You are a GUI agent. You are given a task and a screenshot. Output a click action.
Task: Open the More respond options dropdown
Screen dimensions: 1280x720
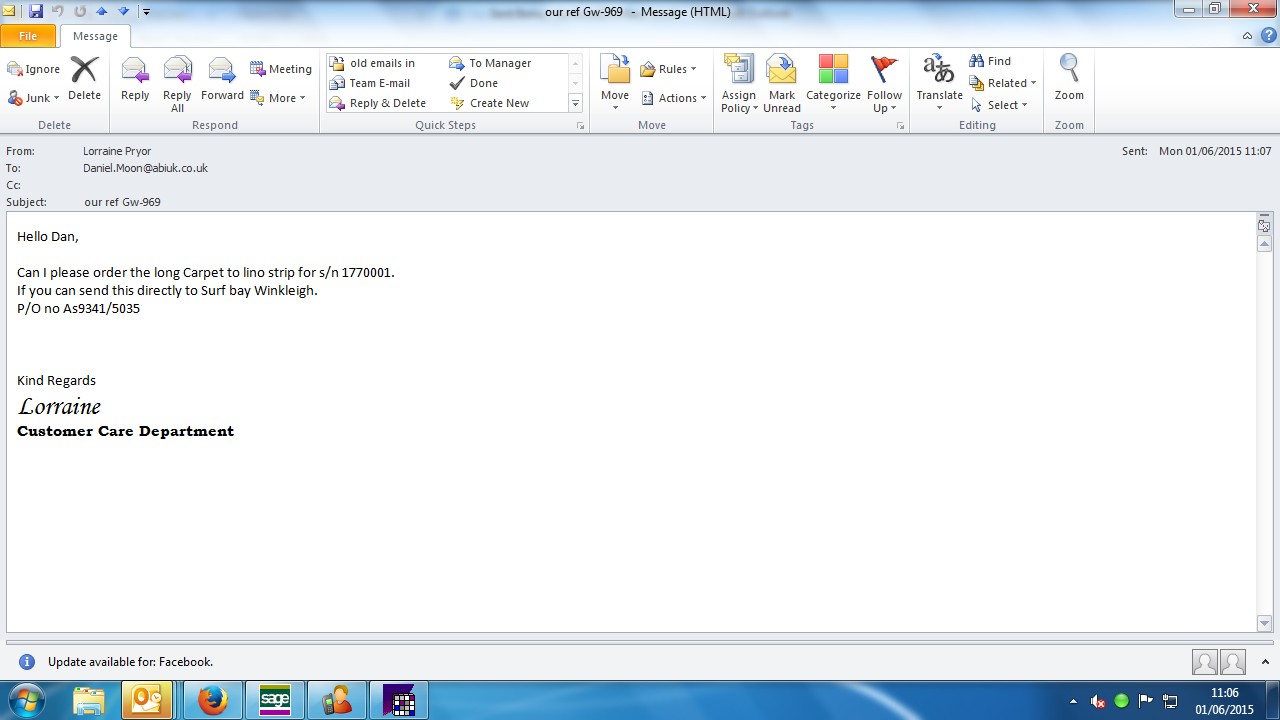[278, 98]
